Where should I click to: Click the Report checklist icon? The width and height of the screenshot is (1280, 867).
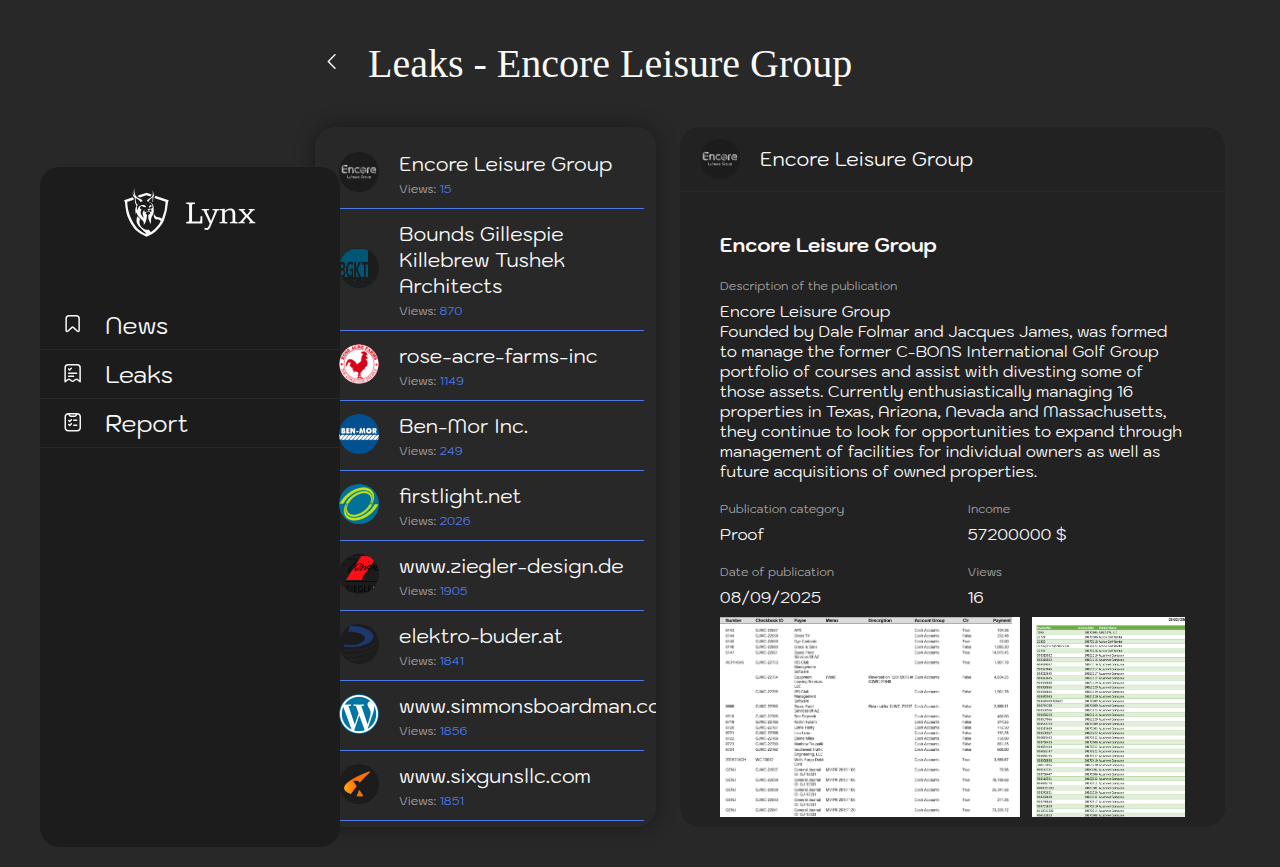(72, 422)
